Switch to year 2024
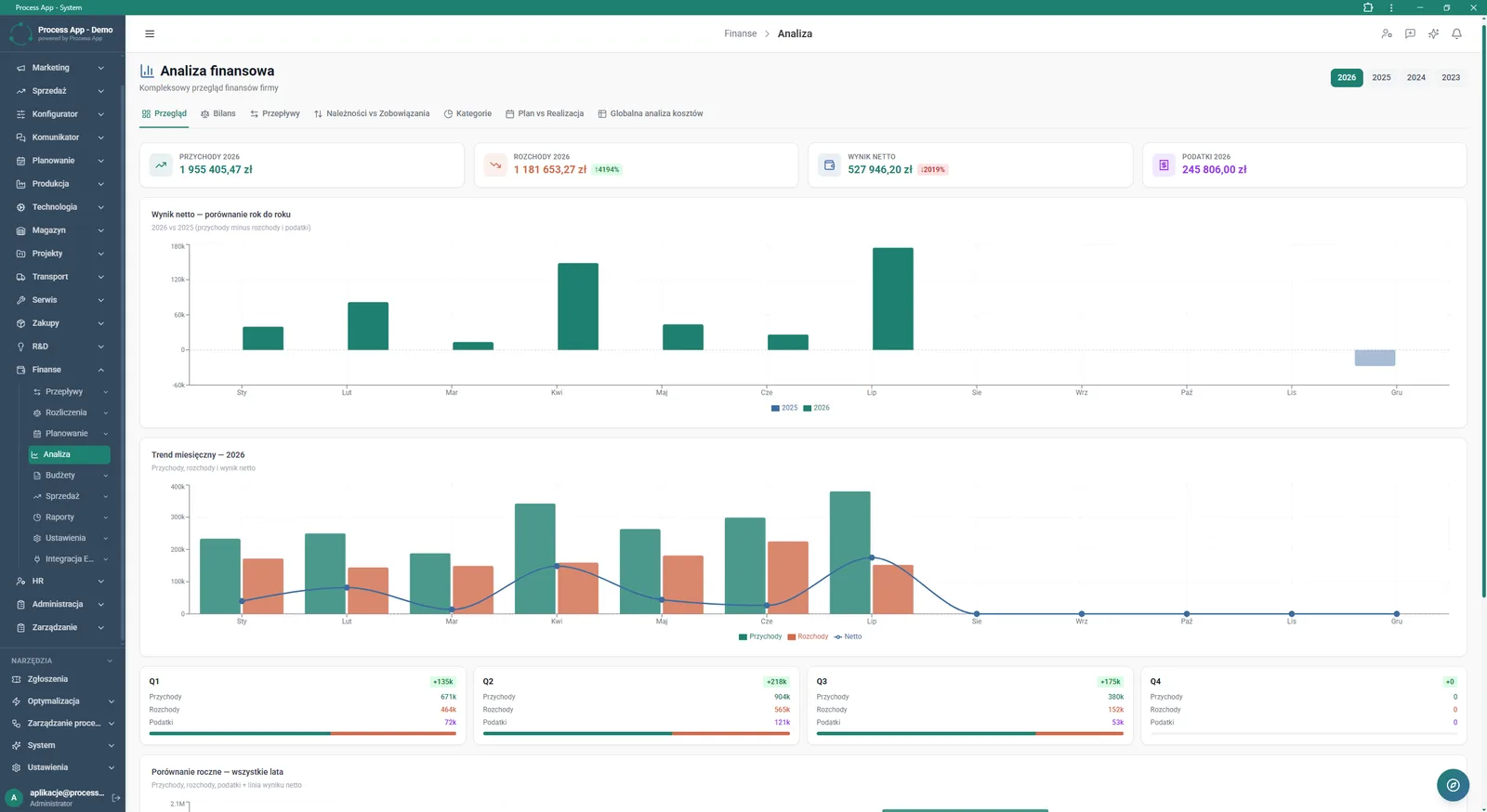This screenshot has height=812, width=1487. (x=1416, y=77)
